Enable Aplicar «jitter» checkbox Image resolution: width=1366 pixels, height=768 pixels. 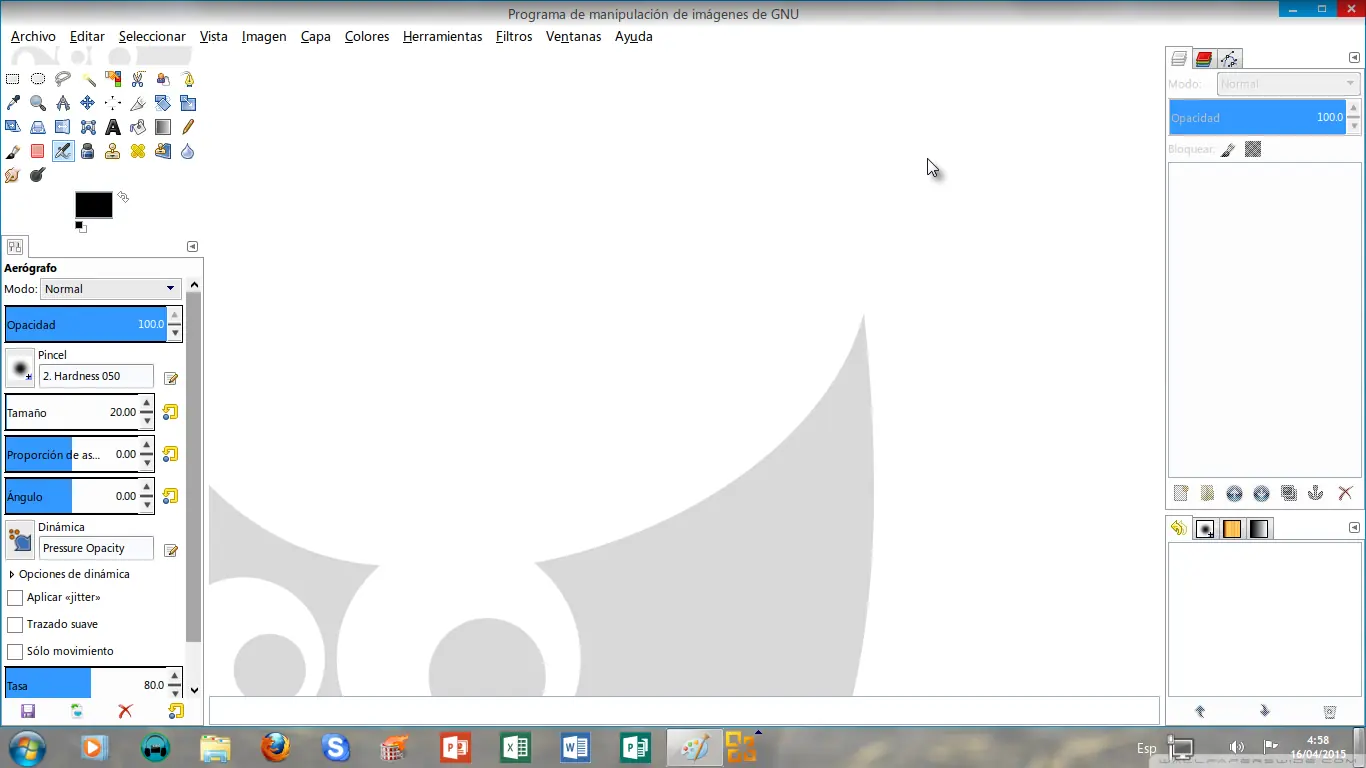[15, 598]
